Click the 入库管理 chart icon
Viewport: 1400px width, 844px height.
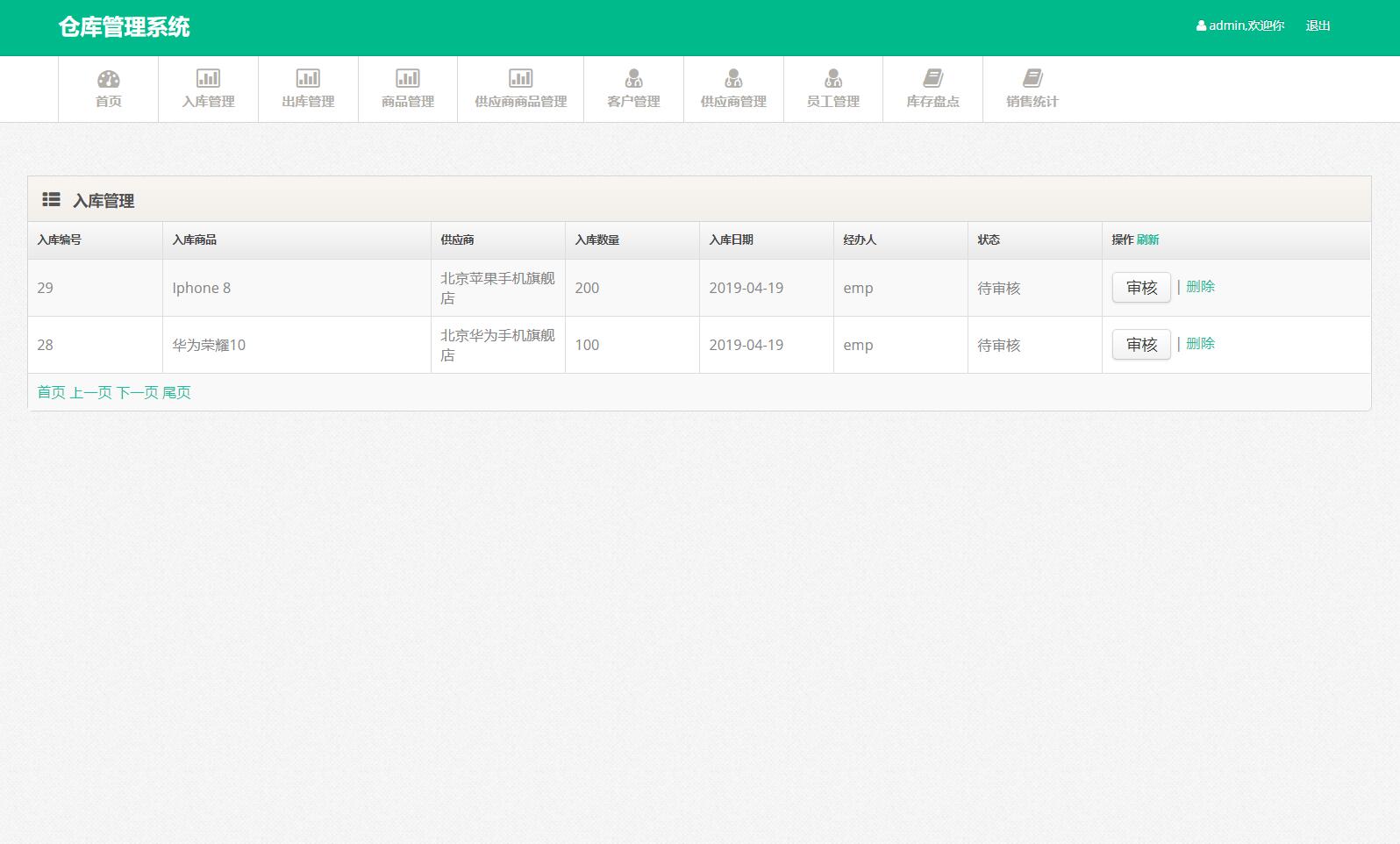pyautogui.click(x=208, y=79)
